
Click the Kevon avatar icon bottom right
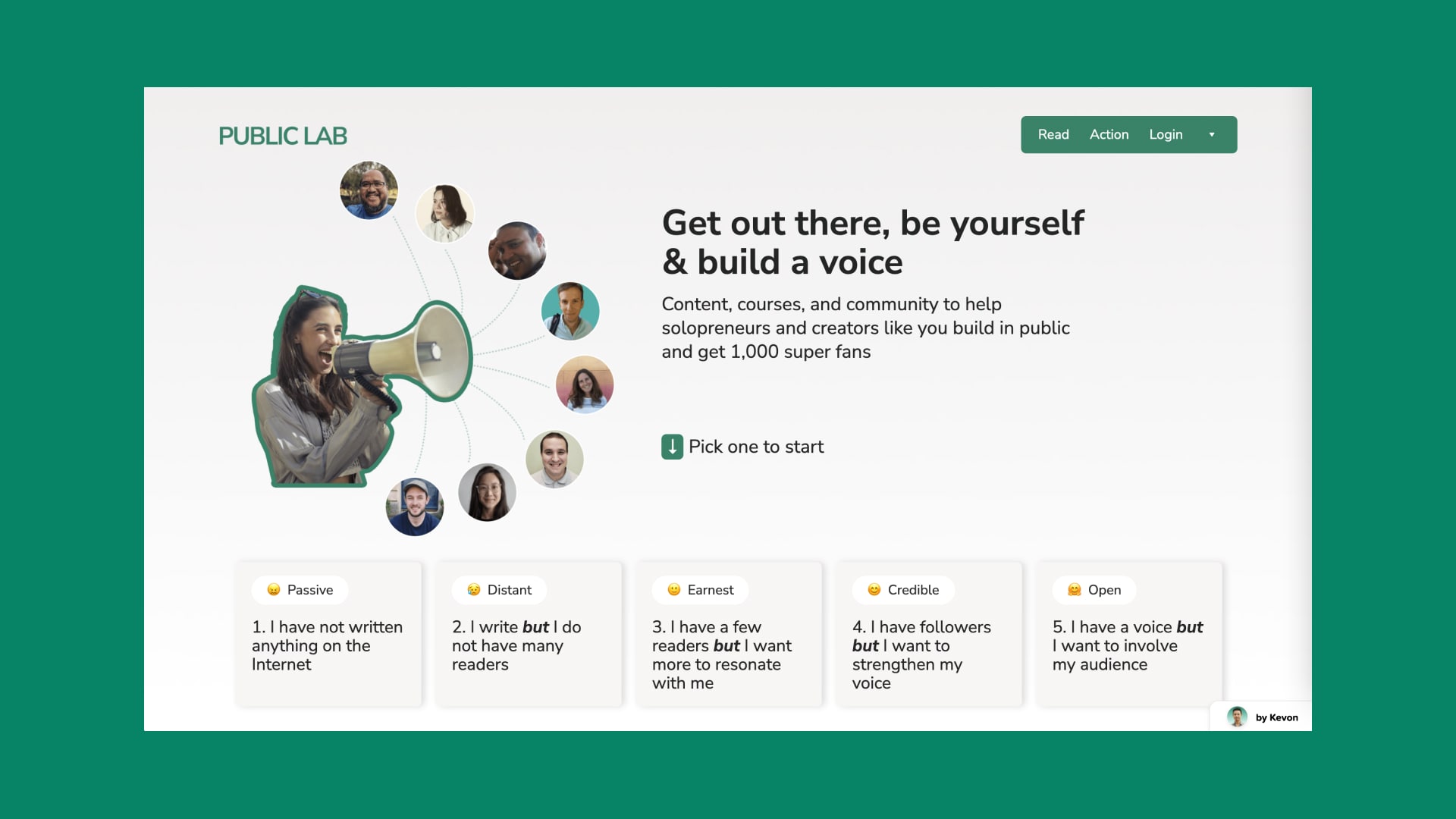pos(1238,716)
